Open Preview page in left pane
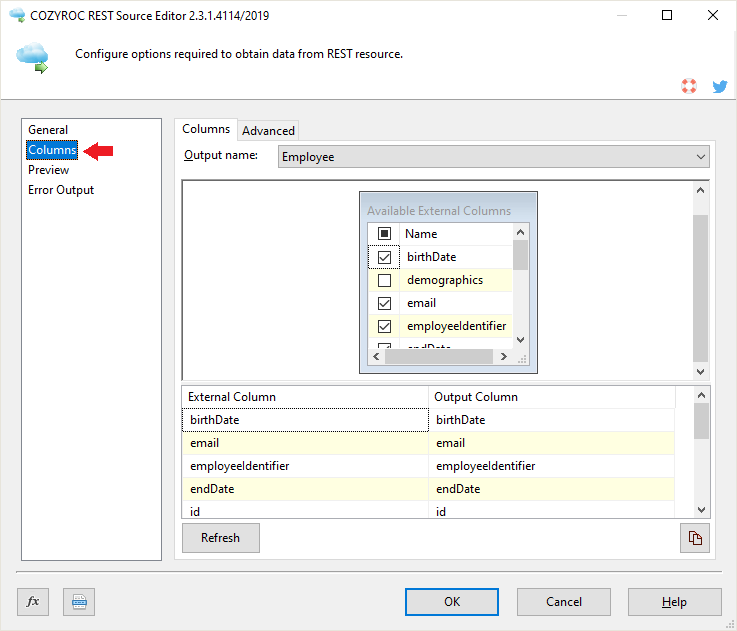Image resolution: width=737 pixels, height=631 pixels. [x=49, y=170]
